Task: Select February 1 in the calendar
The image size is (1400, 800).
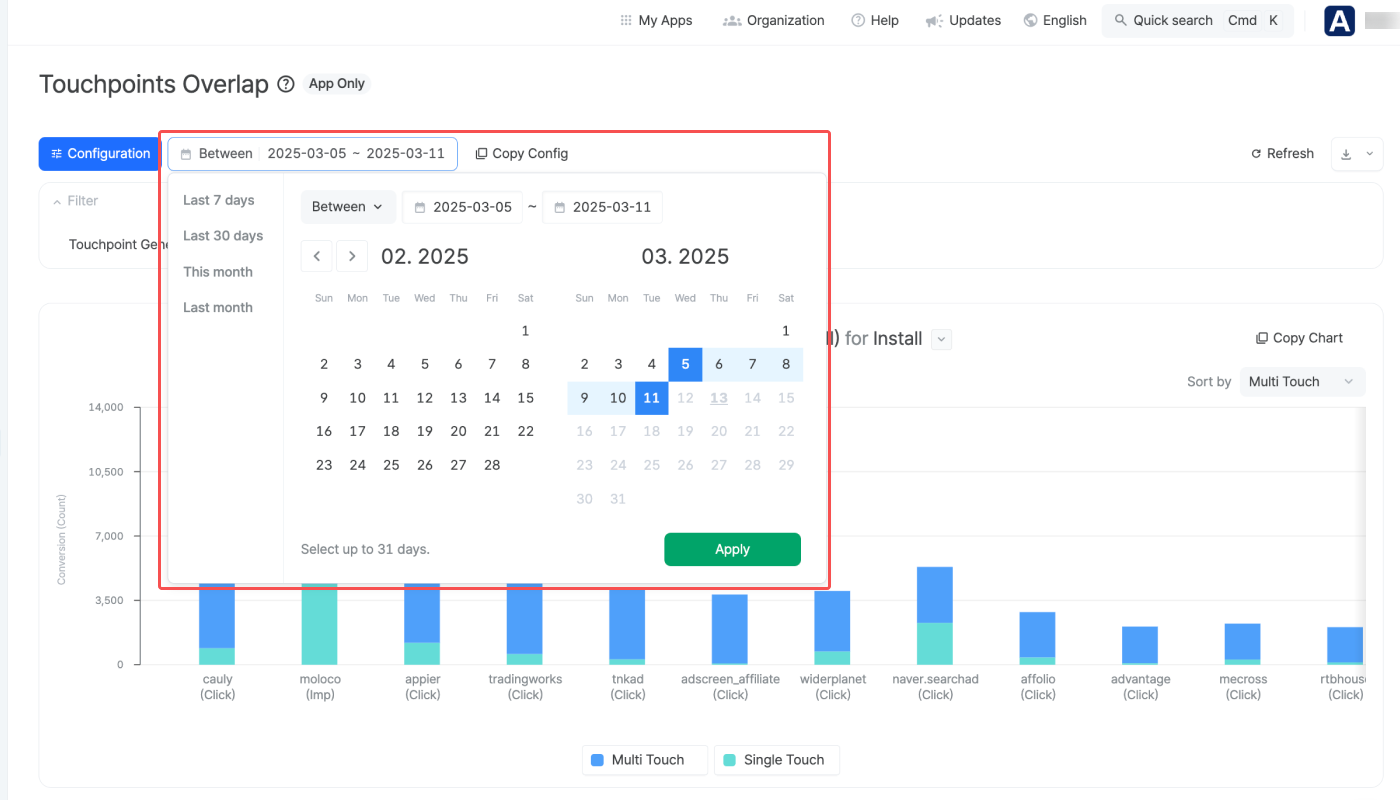Action: point(525,331)
